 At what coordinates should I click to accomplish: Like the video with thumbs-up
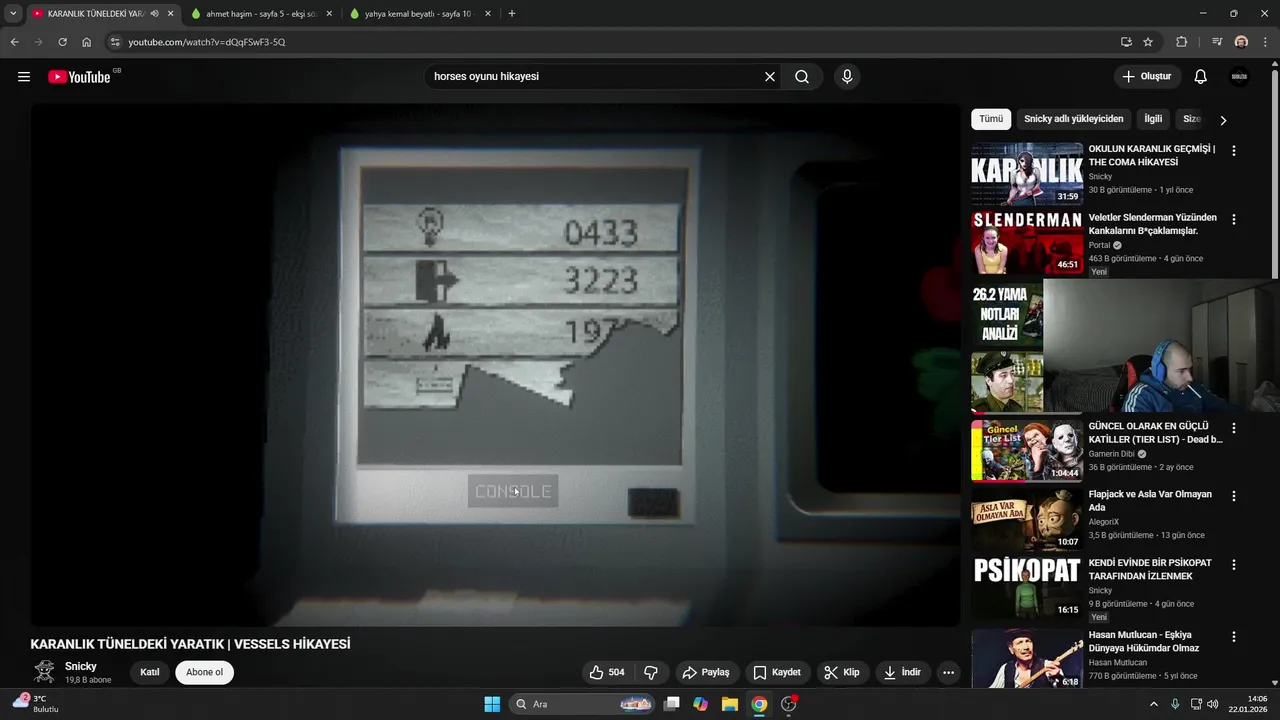click(x=607, y=672)
